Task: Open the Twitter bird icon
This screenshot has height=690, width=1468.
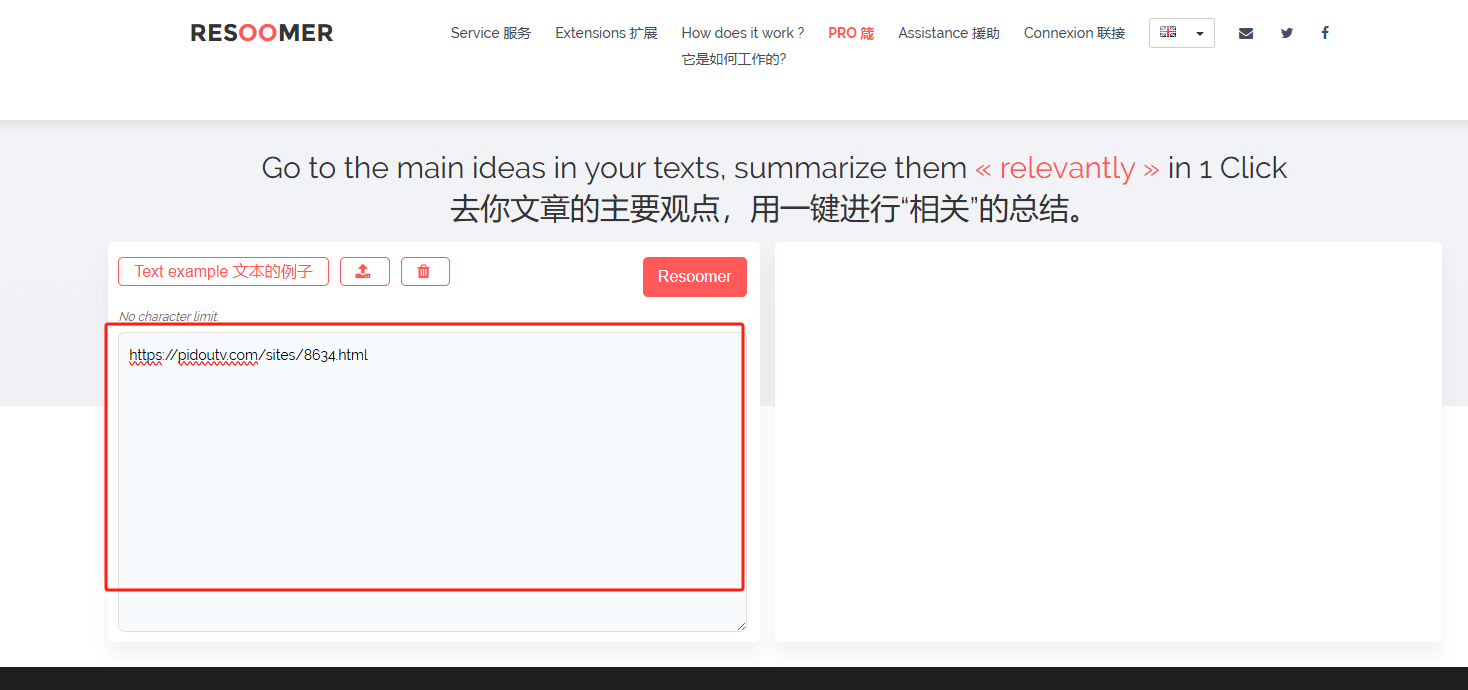Action: 1287,33
